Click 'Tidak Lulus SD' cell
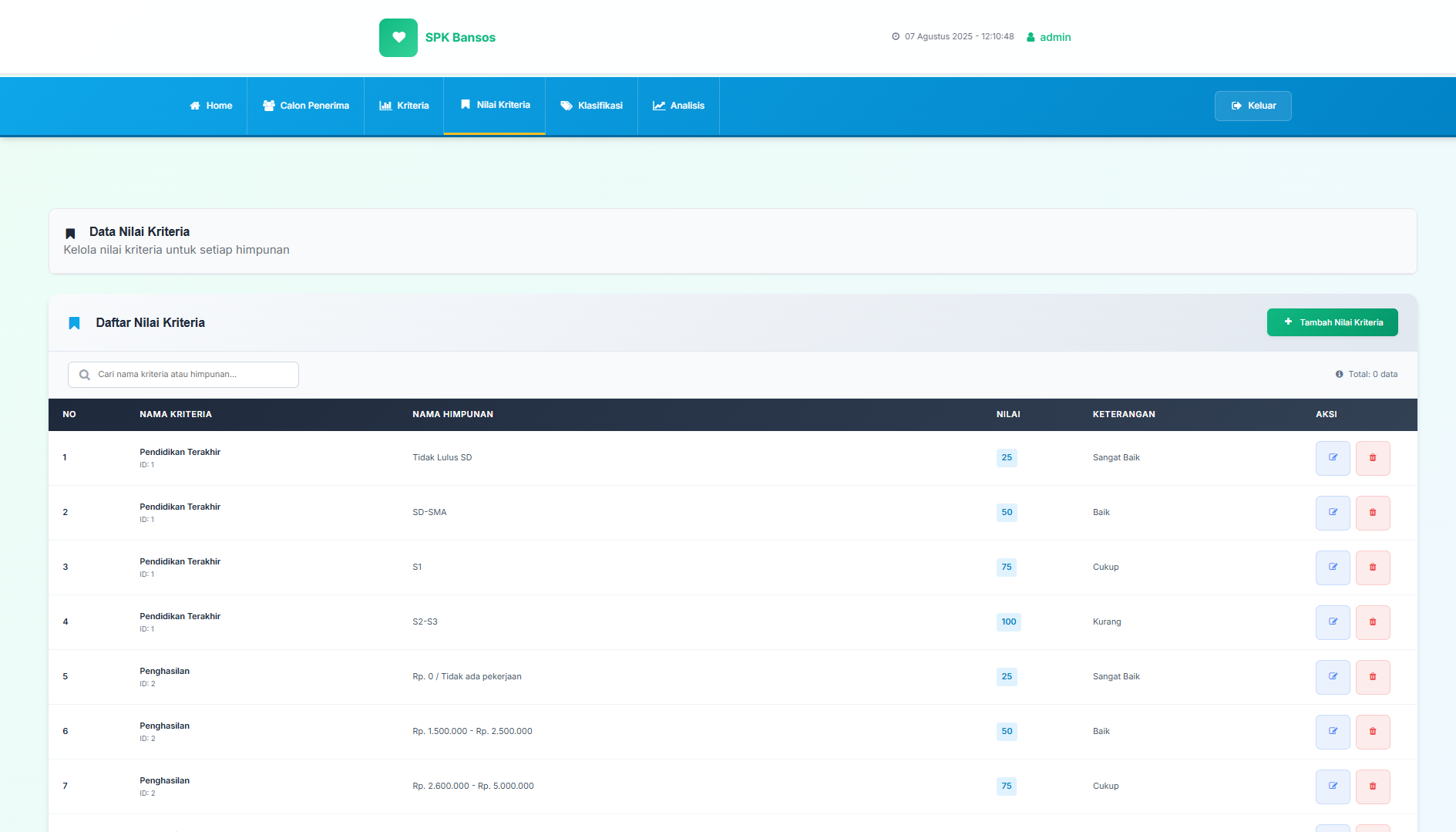The height and width of the screenshot is (832, 1456). click(x=442, y=458)
